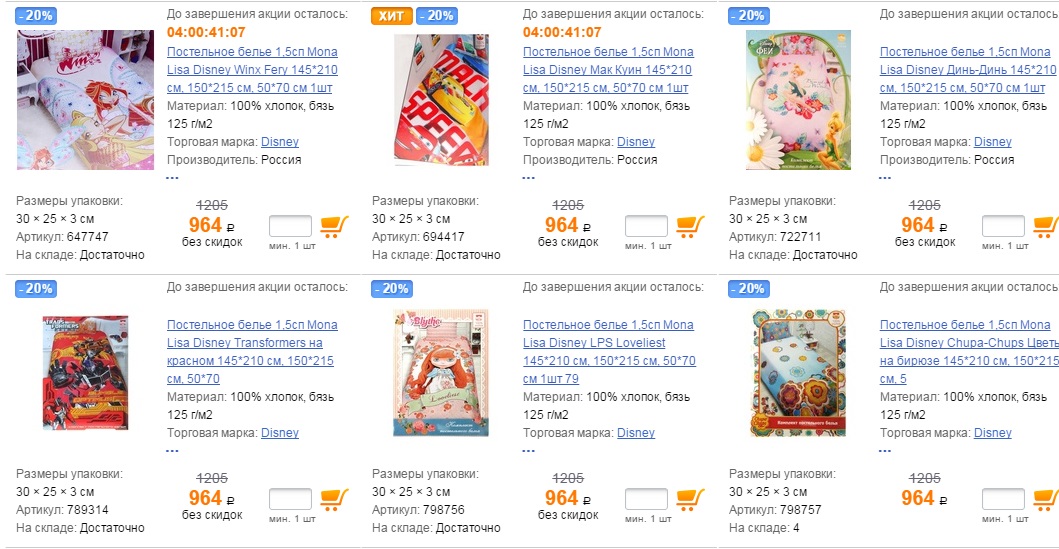Screen dimensions: 1059x549
Task: Add Winx Fery bedding to cart
Action: 334,226
